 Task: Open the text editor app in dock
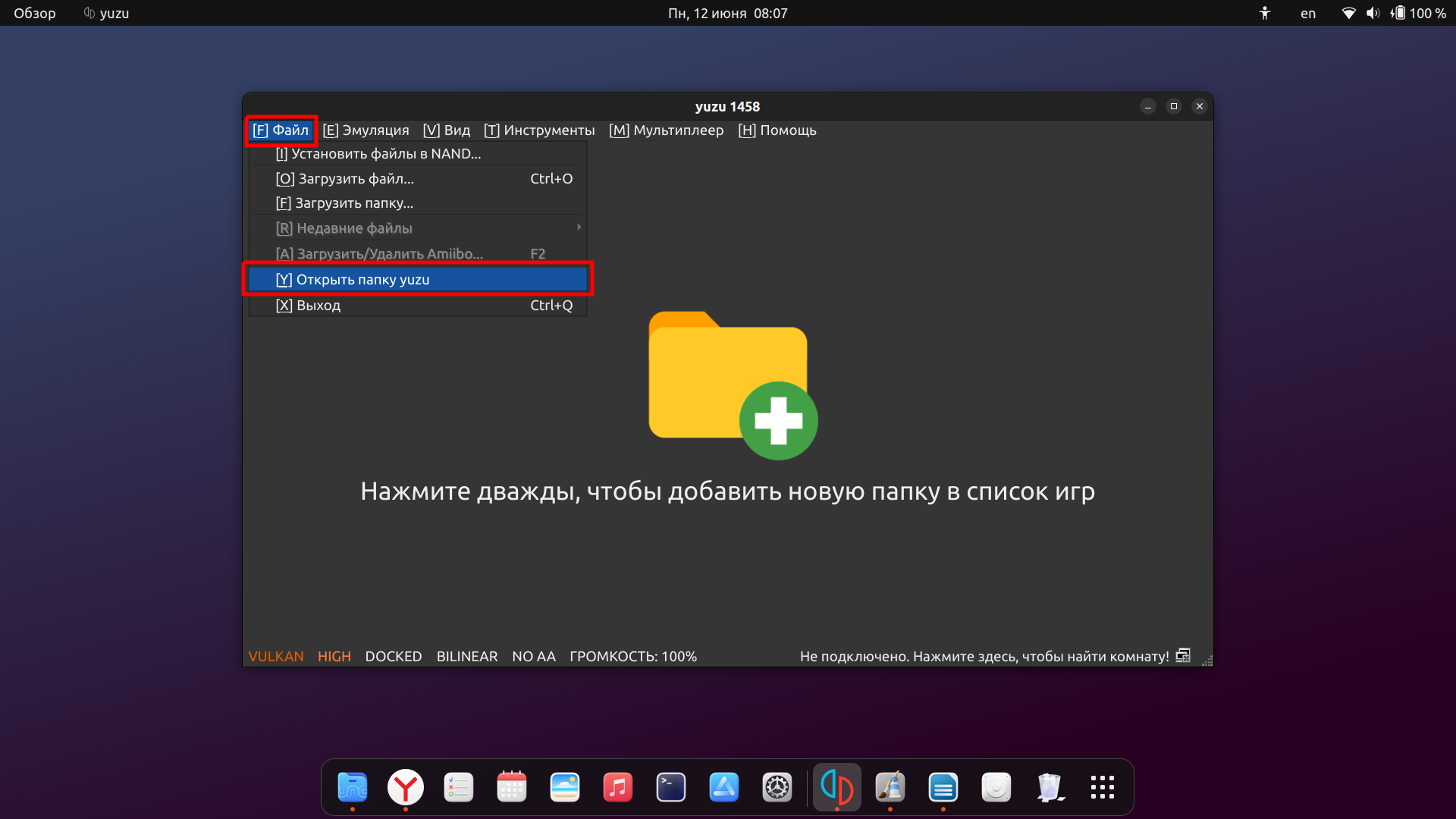[943, 787]
